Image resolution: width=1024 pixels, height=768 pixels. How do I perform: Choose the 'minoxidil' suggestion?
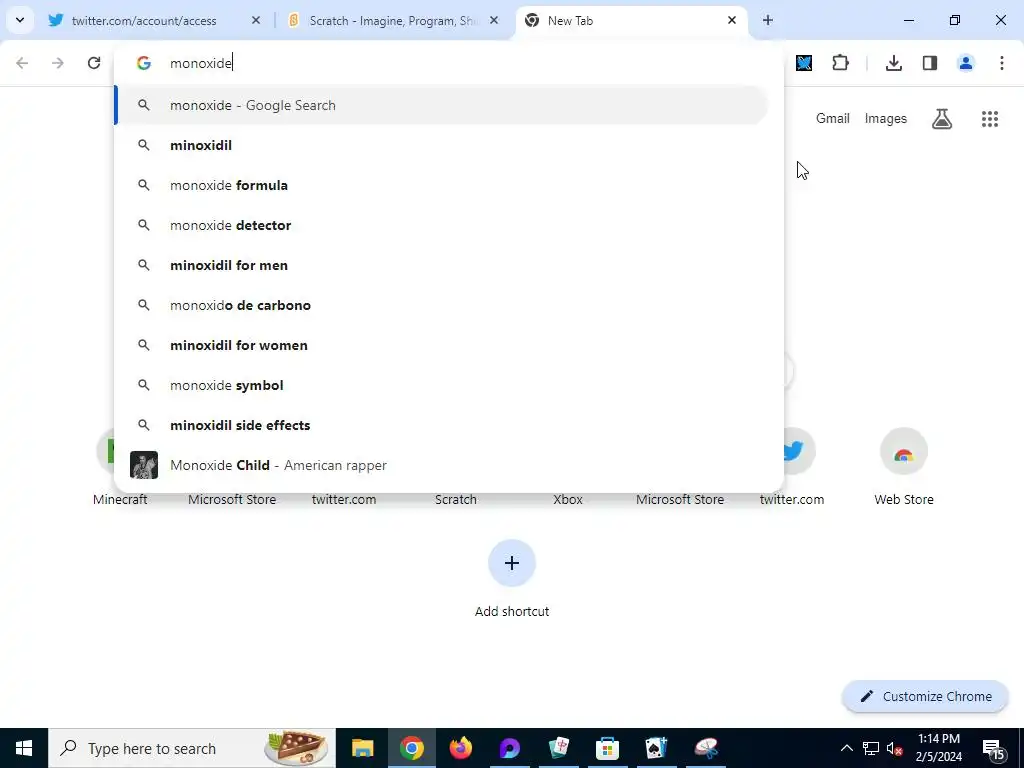441,145
